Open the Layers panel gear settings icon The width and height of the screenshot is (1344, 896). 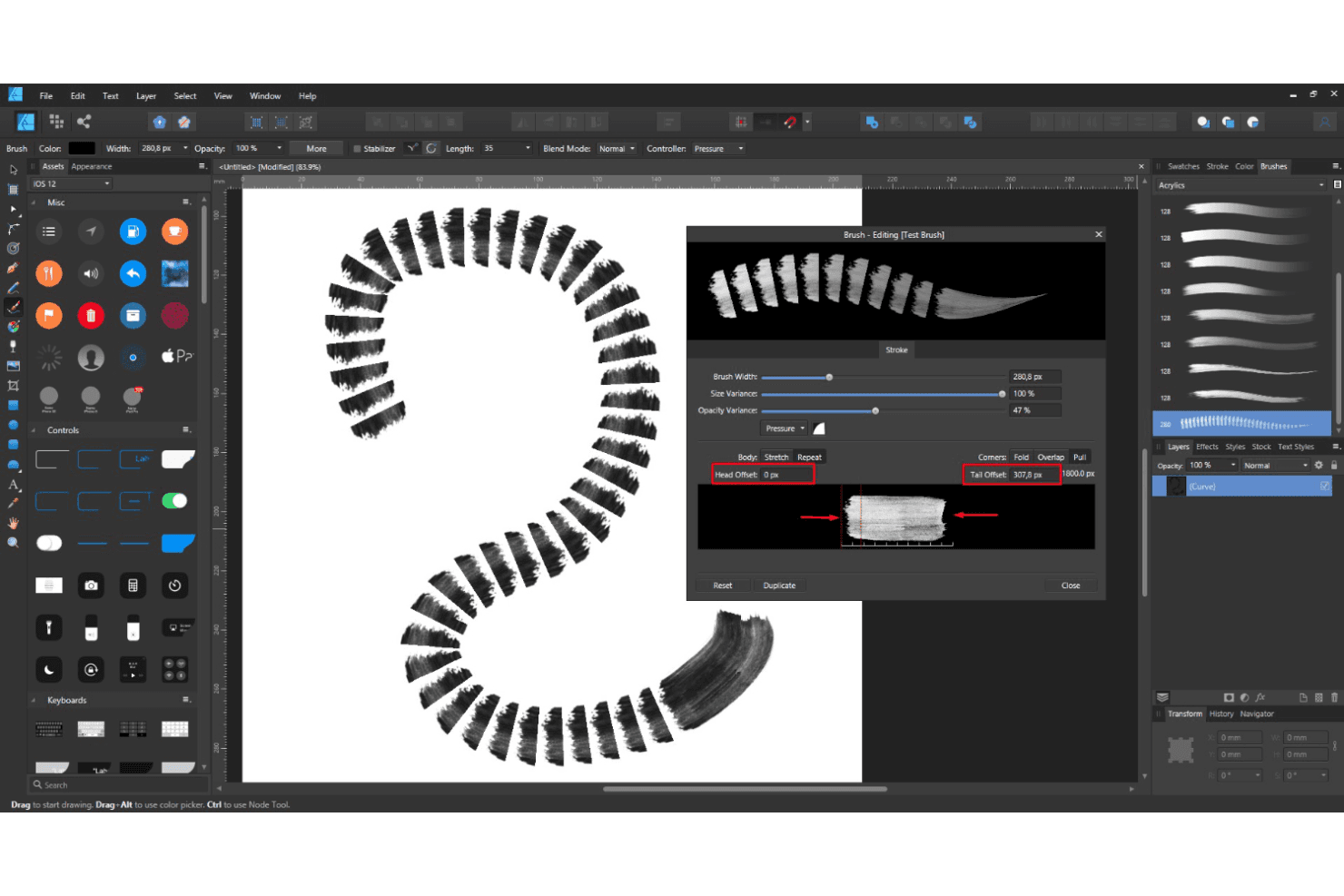pos(1319,465)
